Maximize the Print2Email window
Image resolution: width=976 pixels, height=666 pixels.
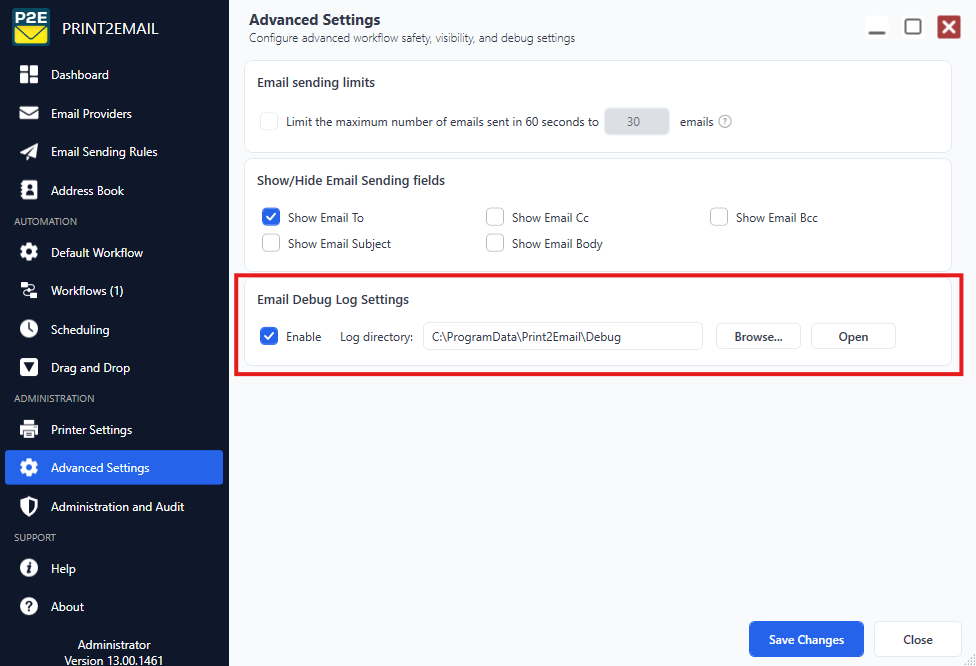913,27
